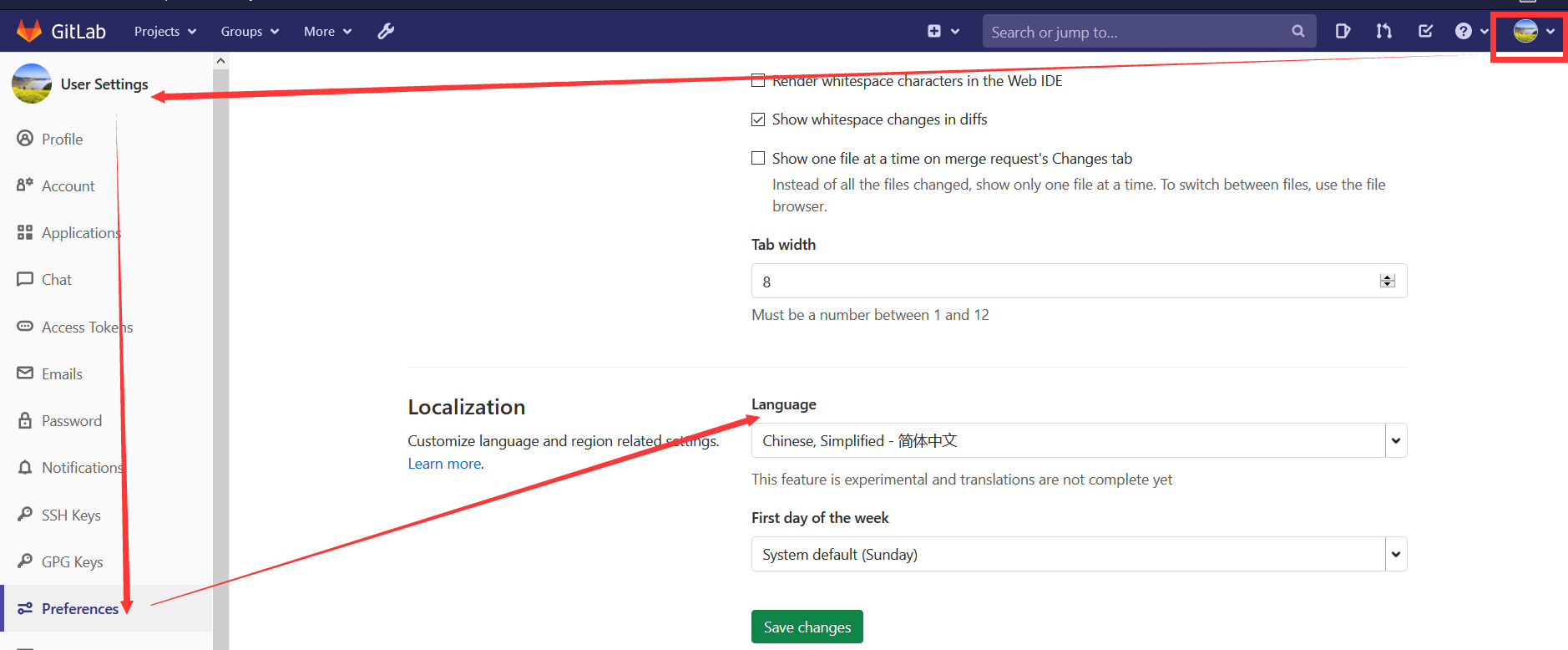Viewport: 1568px width, 650px height.
Task: Expand the Help menu chevron
Action: pos(1484,32)
